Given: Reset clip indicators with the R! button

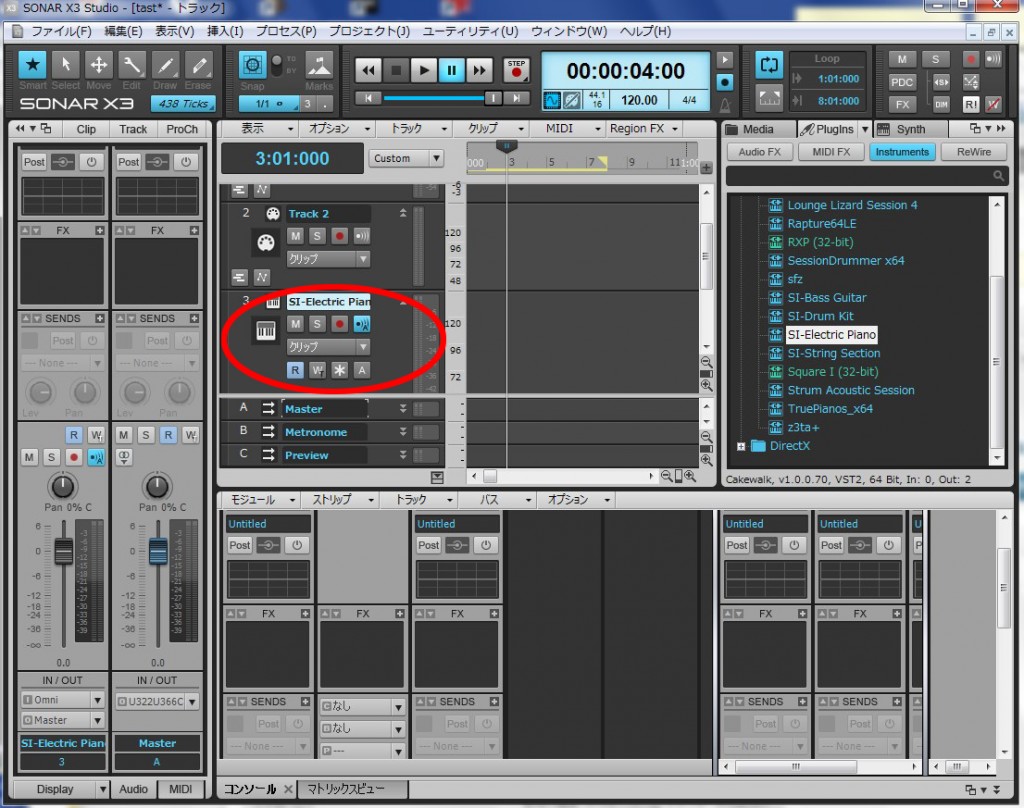Looking at the screenshot, I should click(970, 105).
